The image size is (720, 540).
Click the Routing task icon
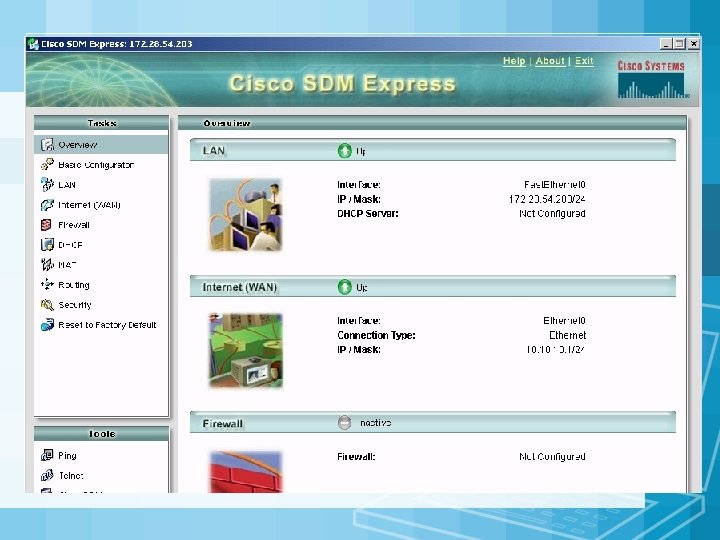click(x=47, y=285)
